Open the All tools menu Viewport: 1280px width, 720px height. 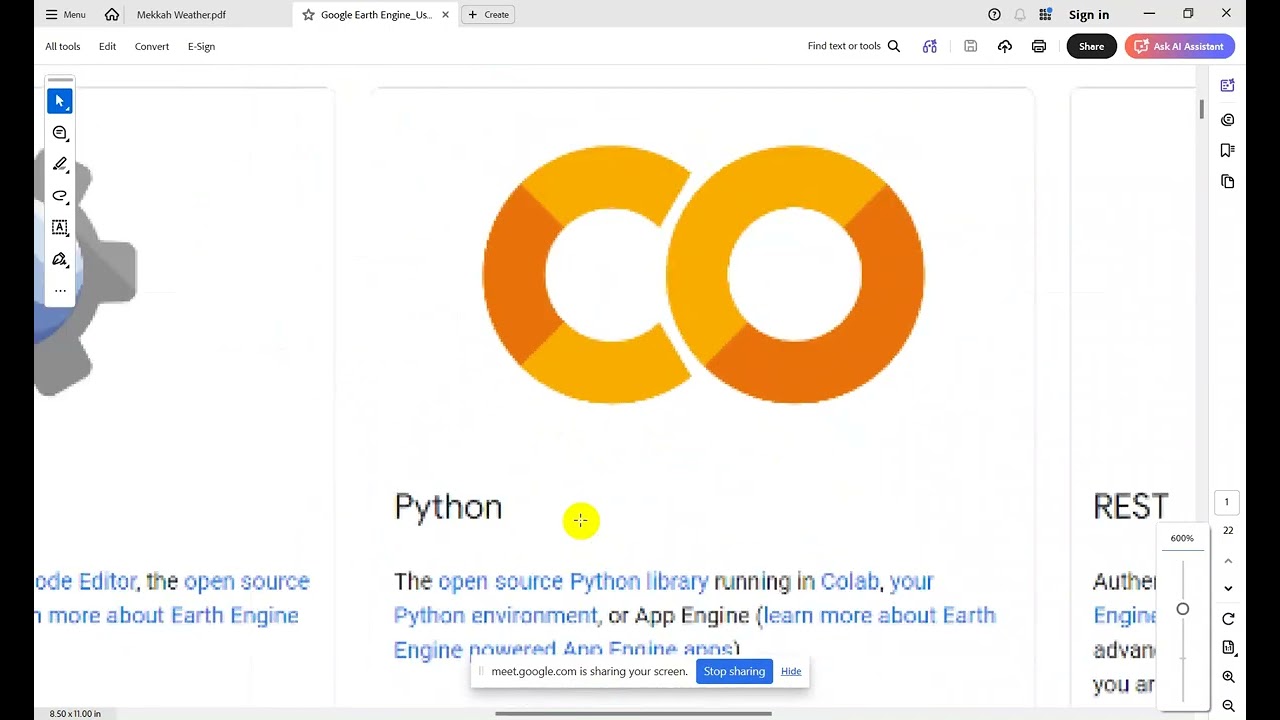pyautogui.click(x=62, y=46)
